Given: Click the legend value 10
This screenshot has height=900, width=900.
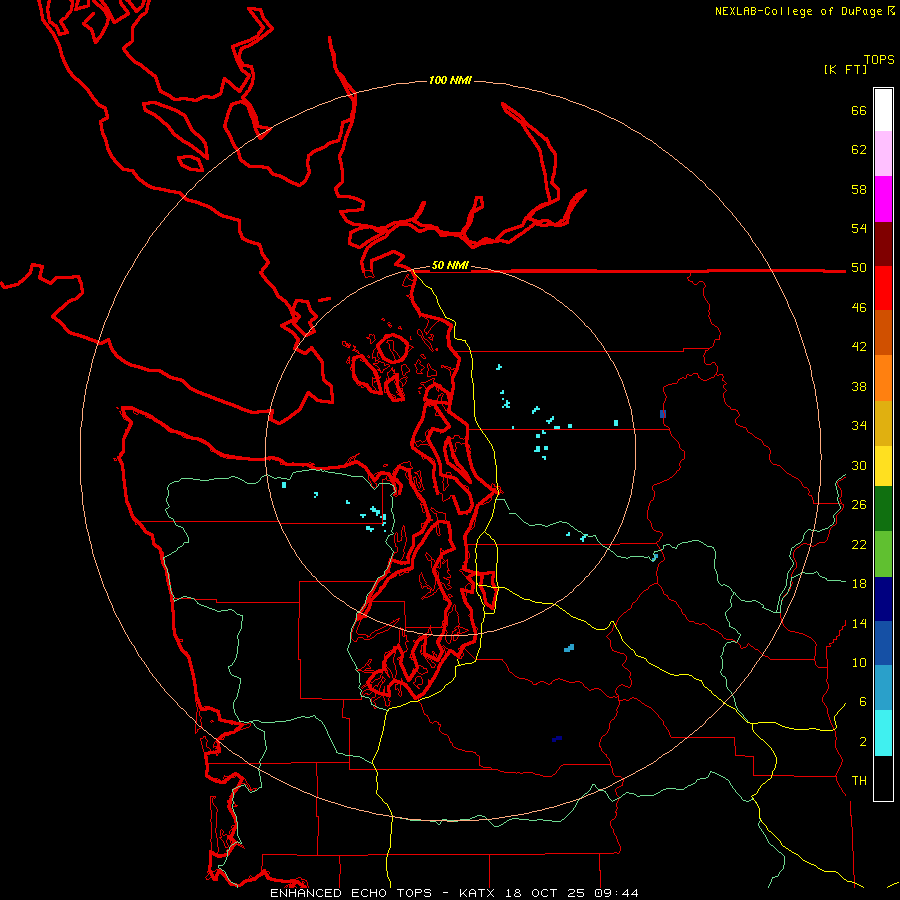Looking at the screenshot, I should [x=859, y=662].
